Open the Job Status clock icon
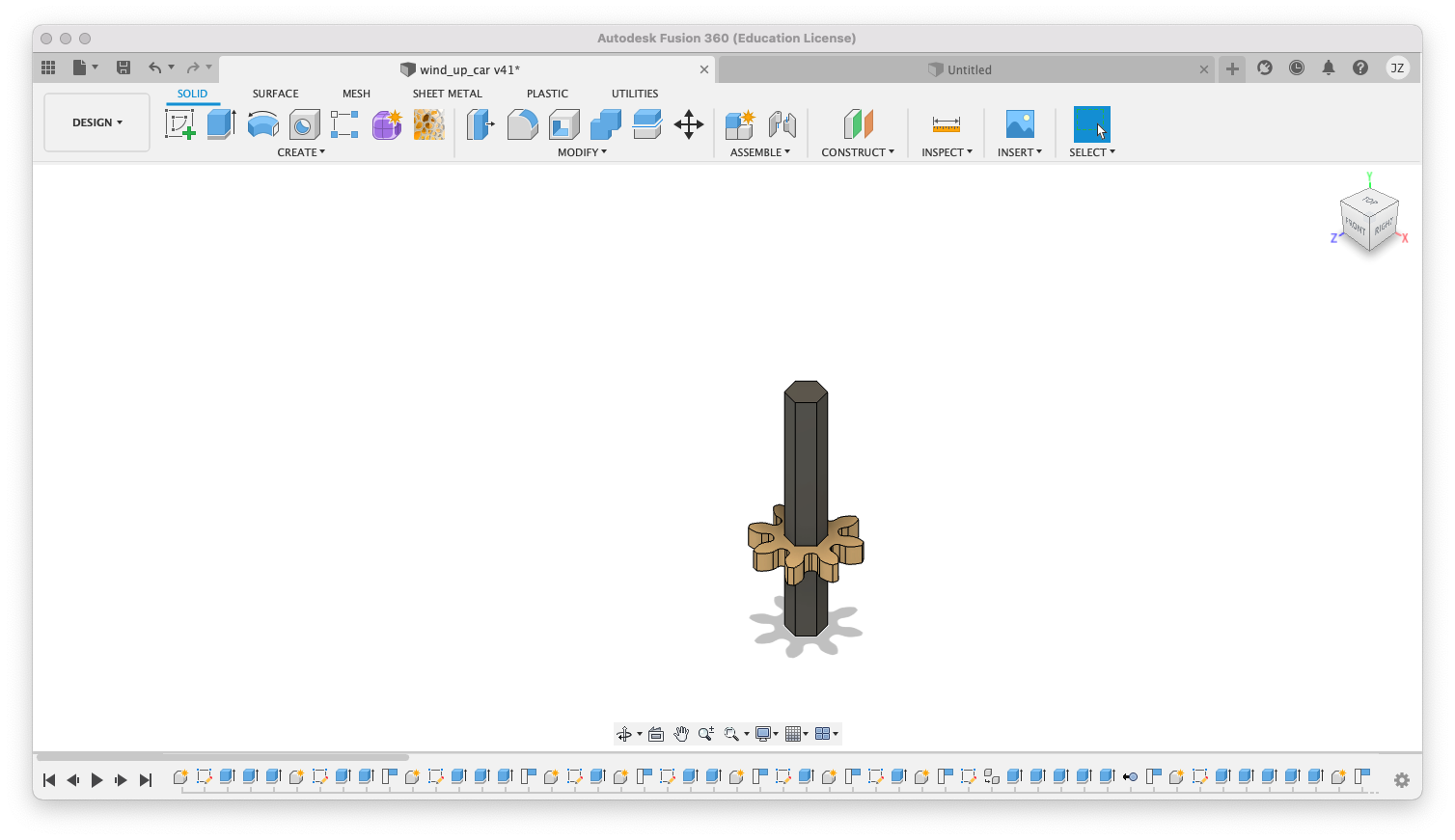The height and width of the screenshot is (840, 1455). coord(1297,68)
